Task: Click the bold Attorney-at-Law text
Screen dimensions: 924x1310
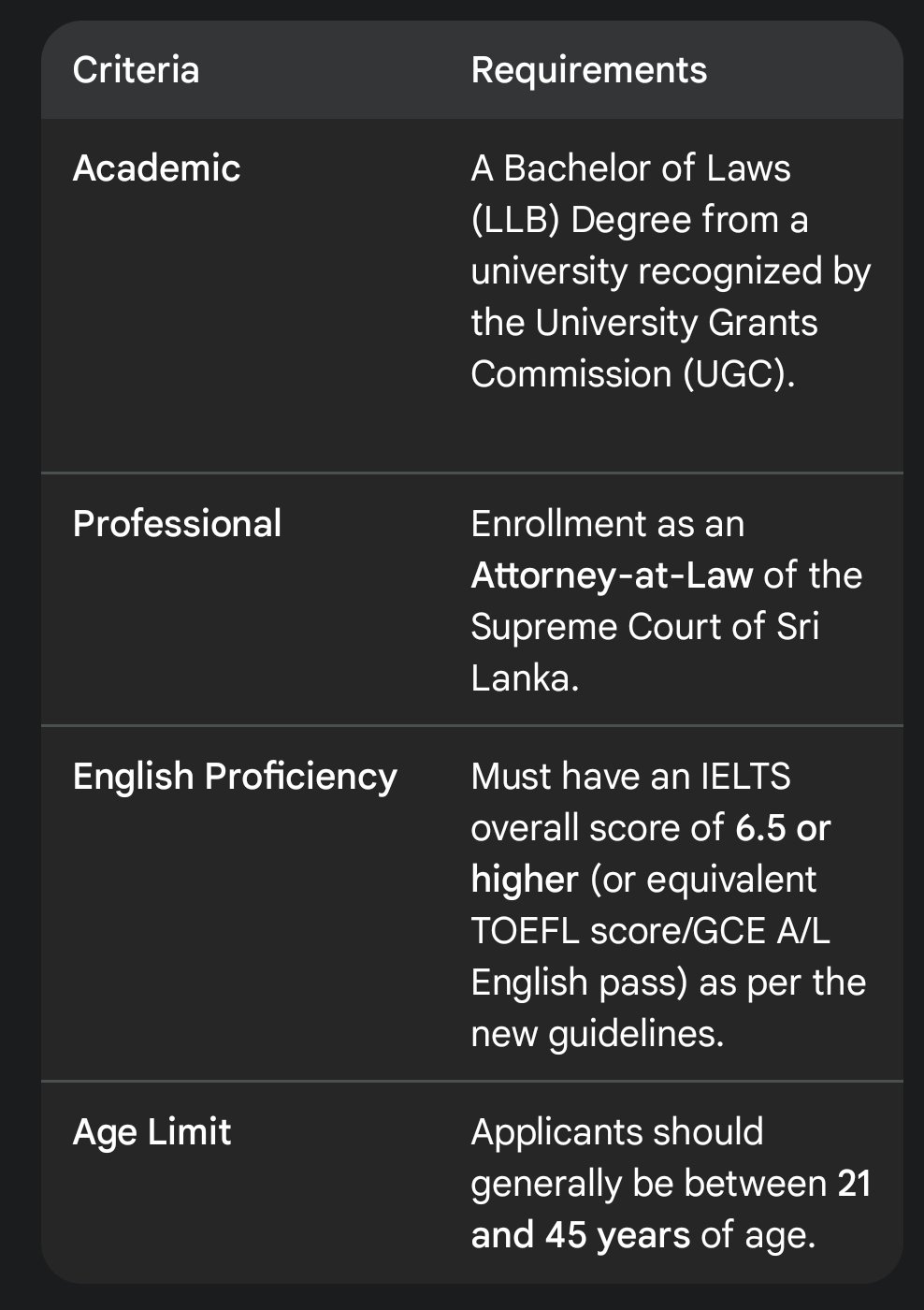Action: tap(611, 575)
